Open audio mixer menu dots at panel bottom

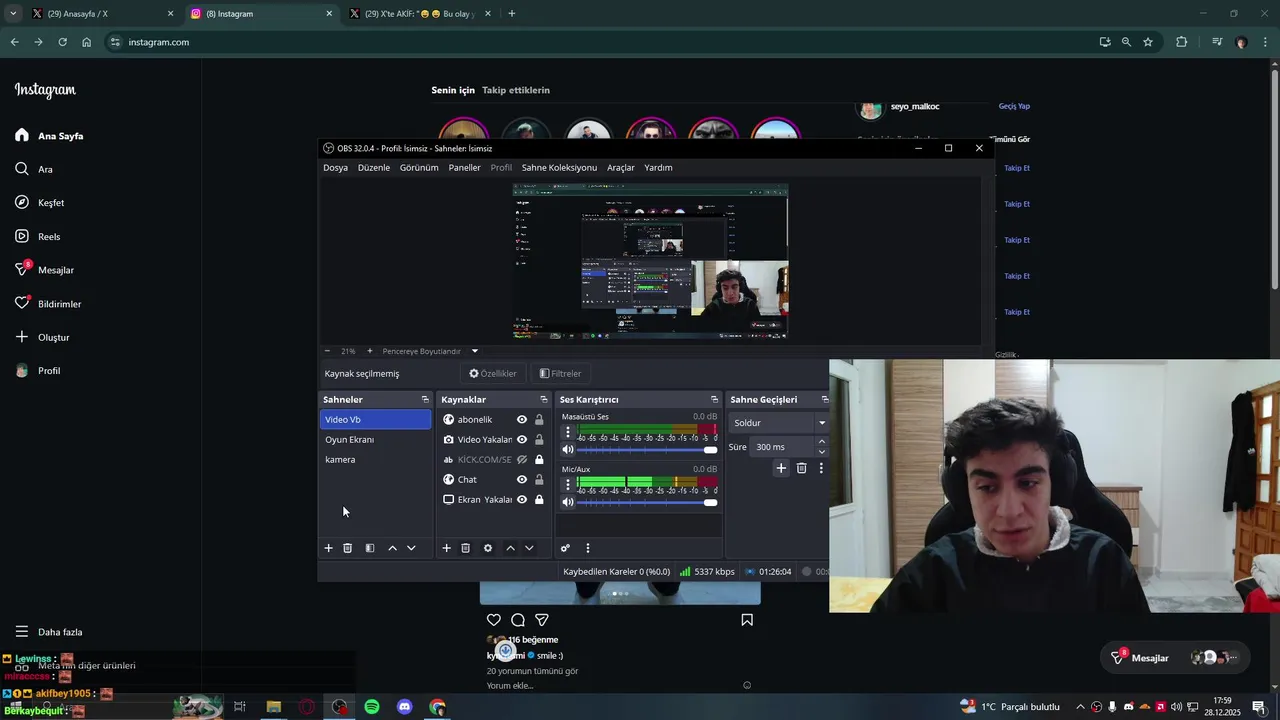pos(587,548)
